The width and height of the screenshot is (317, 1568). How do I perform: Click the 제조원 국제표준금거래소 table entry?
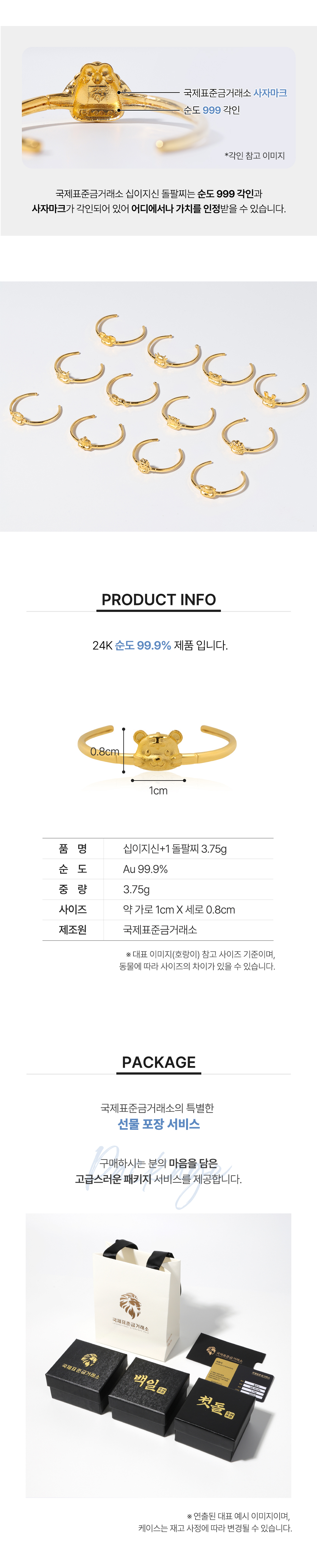tap(158, 930)
